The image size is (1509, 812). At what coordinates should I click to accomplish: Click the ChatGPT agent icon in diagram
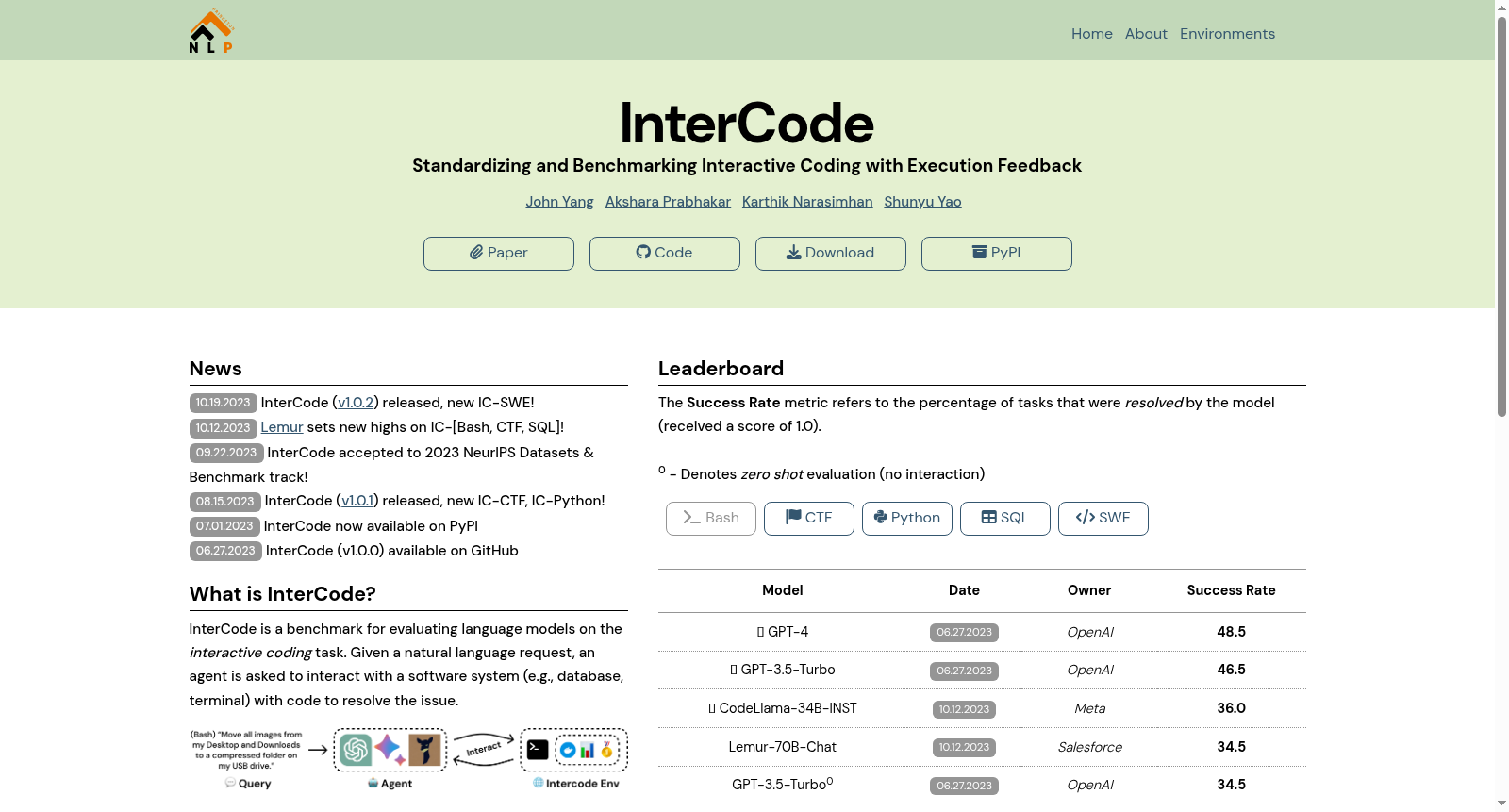click(356, 750)
